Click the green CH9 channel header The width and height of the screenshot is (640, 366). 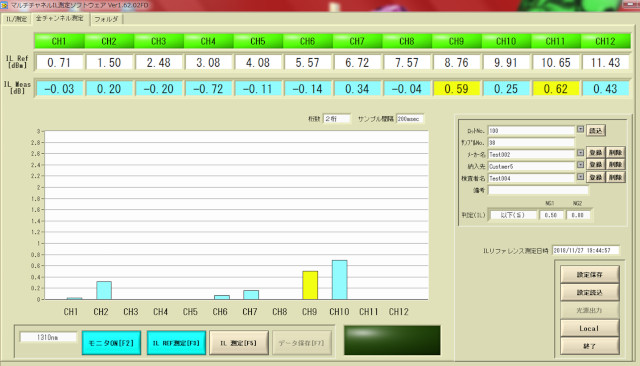pyautogui.click(x=456, y=41)
